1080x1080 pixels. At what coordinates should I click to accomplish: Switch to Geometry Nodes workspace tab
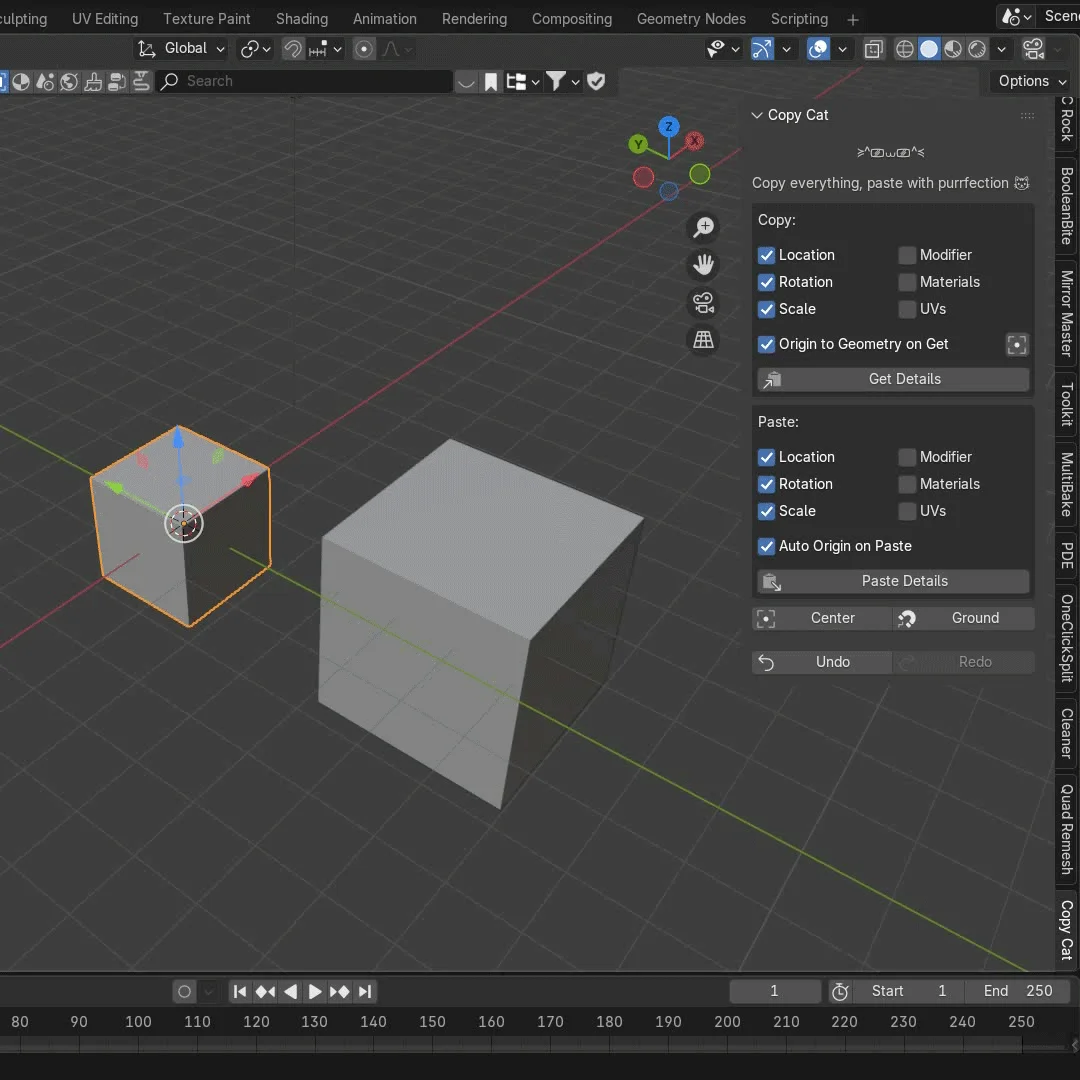pos(691,19)
